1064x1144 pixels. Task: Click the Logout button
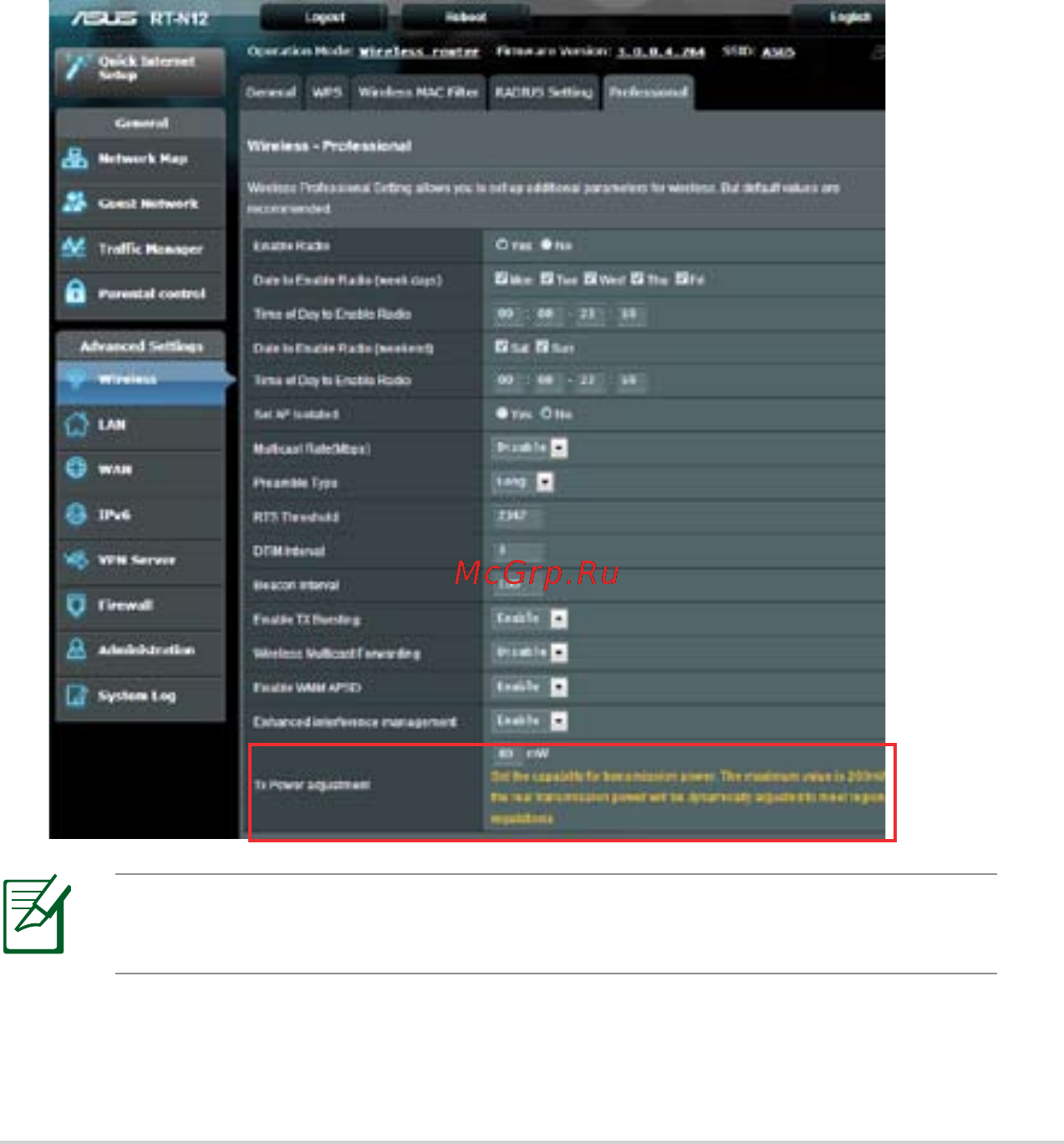coord(324,17)
